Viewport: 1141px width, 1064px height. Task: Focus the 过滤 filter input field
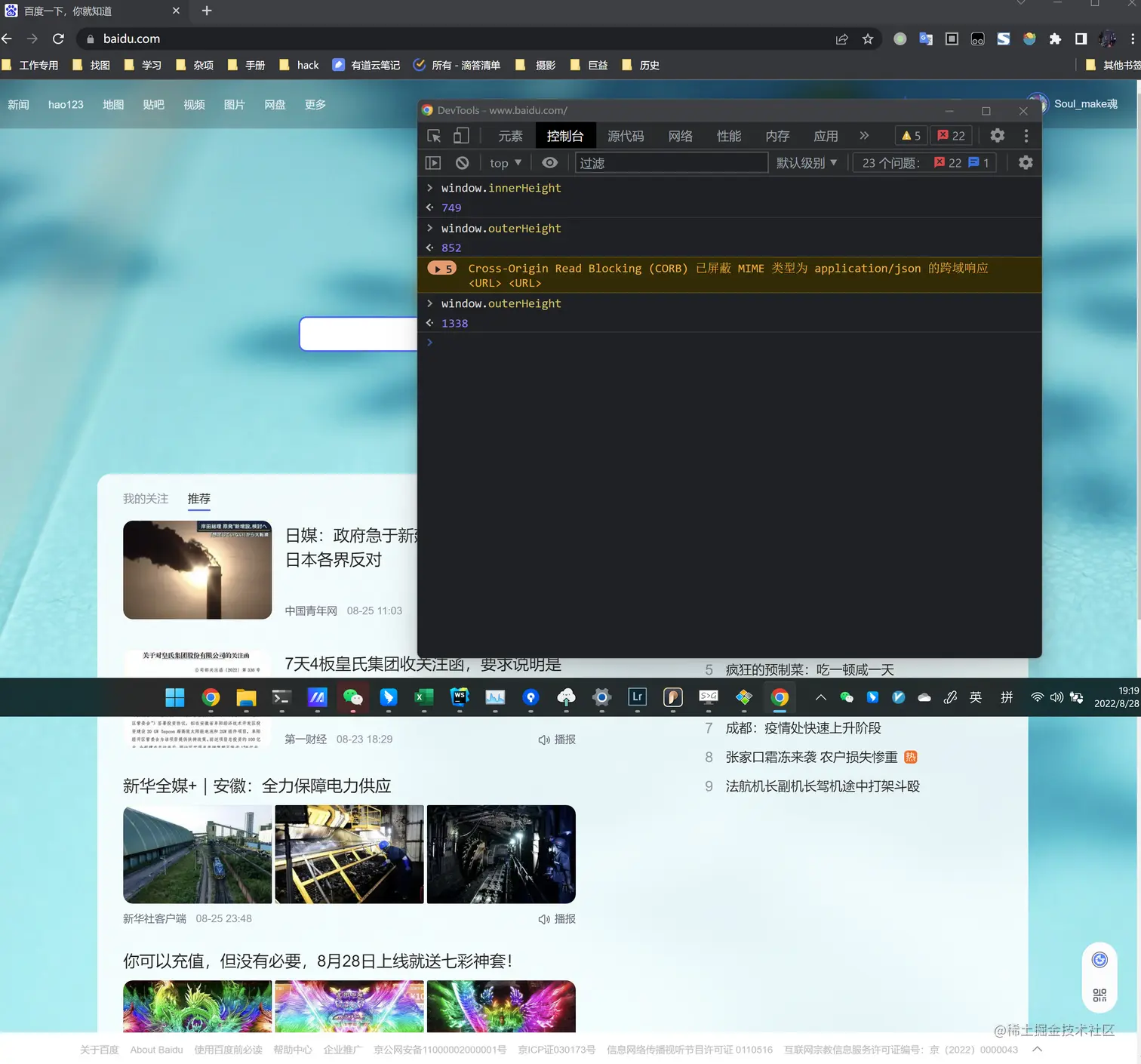pos(672,163)
